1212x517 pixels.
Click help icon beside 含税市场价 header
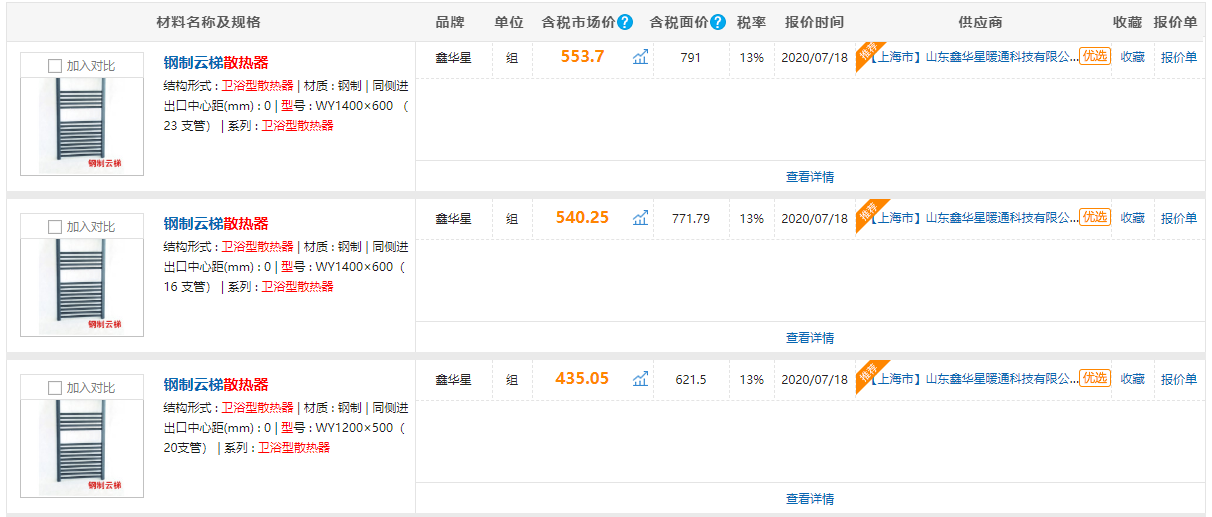625,22
